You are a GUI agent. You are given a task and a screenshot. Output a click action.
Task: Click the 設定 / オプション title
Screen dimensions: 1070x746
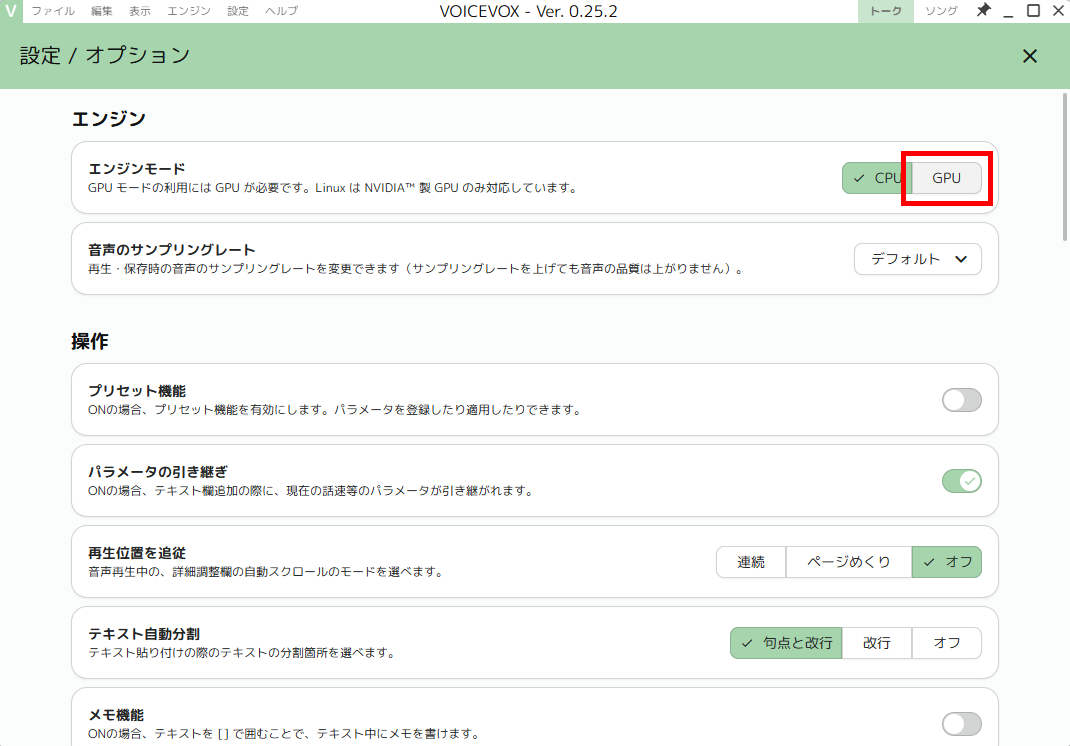click(105, 55)
